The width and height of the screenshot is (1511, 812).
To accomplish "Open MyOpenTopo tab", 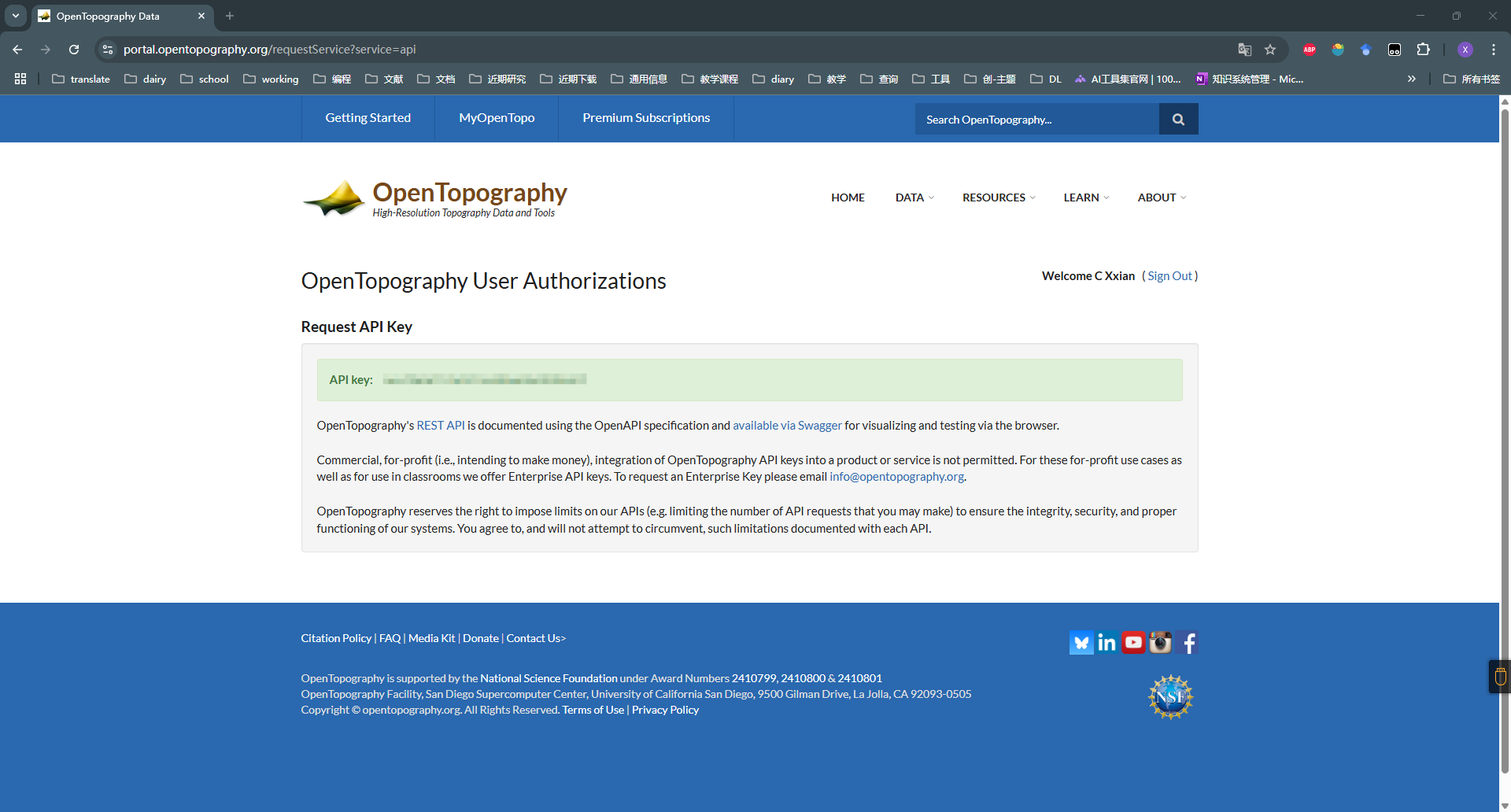I will point(497,118).
